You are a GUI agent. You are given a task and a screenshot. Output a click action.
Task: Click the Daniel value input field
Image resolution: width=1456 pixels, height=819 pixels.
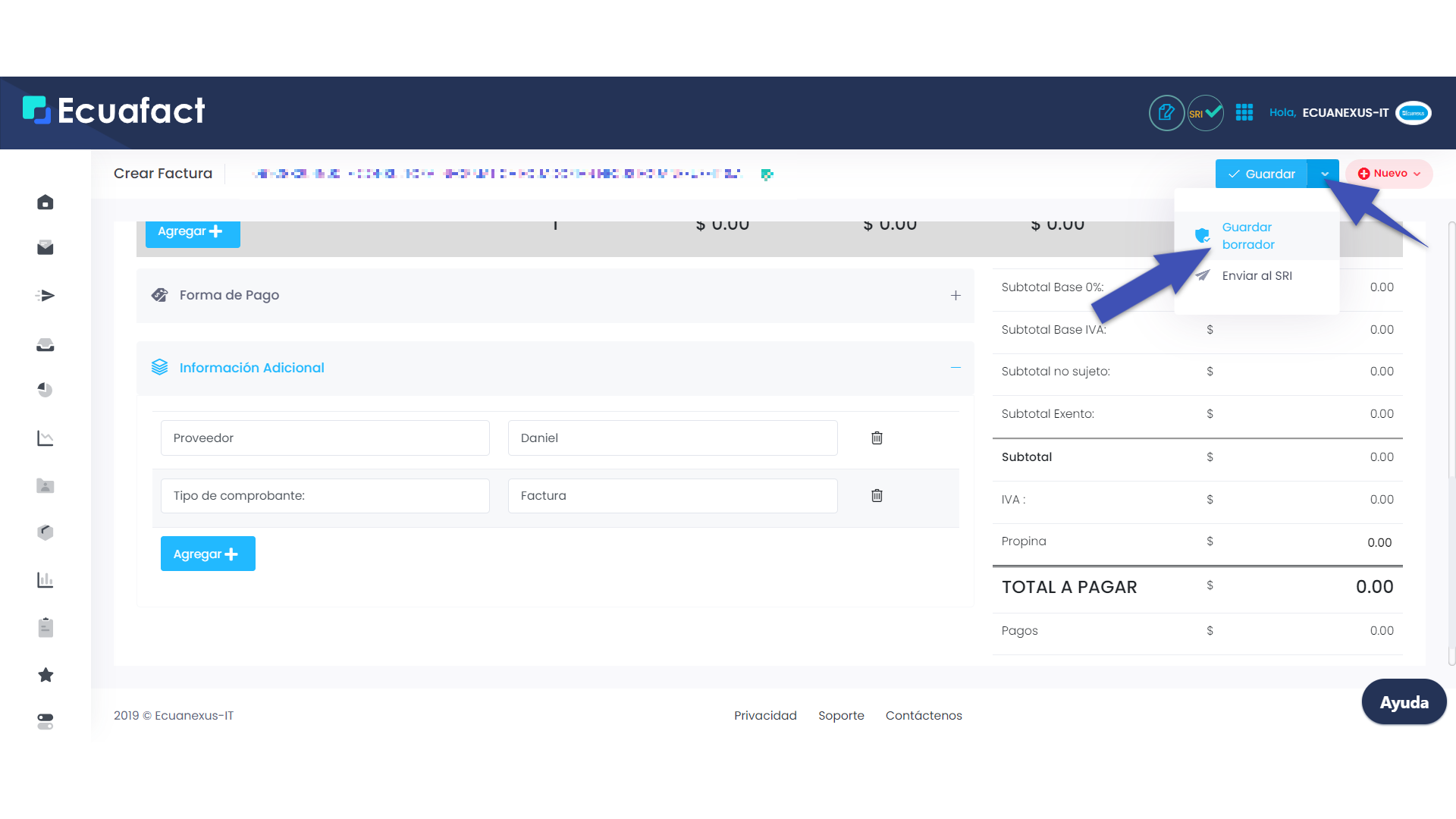[x=672, y=438]
